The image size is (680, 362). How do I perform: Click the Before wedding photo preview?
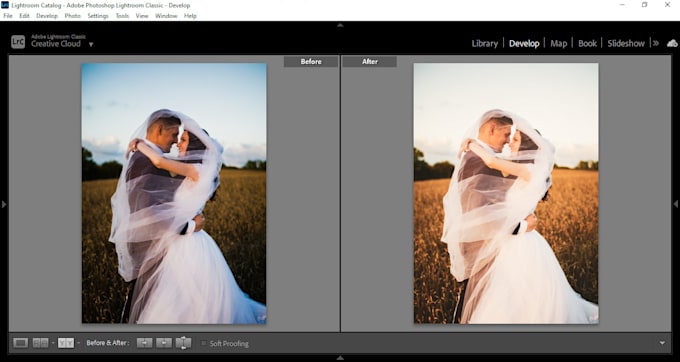coord(174,193)
